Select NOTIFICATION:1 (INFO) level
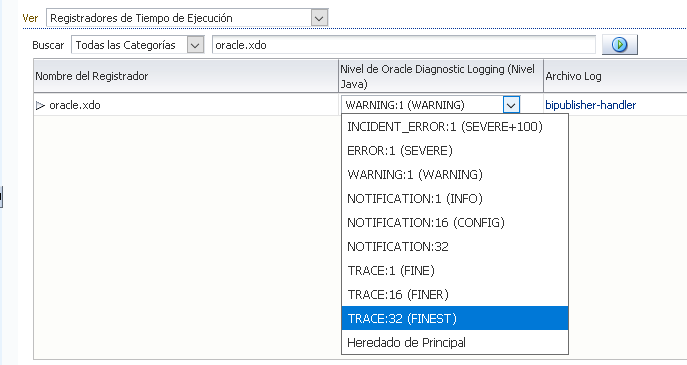 tap(455, 198)
